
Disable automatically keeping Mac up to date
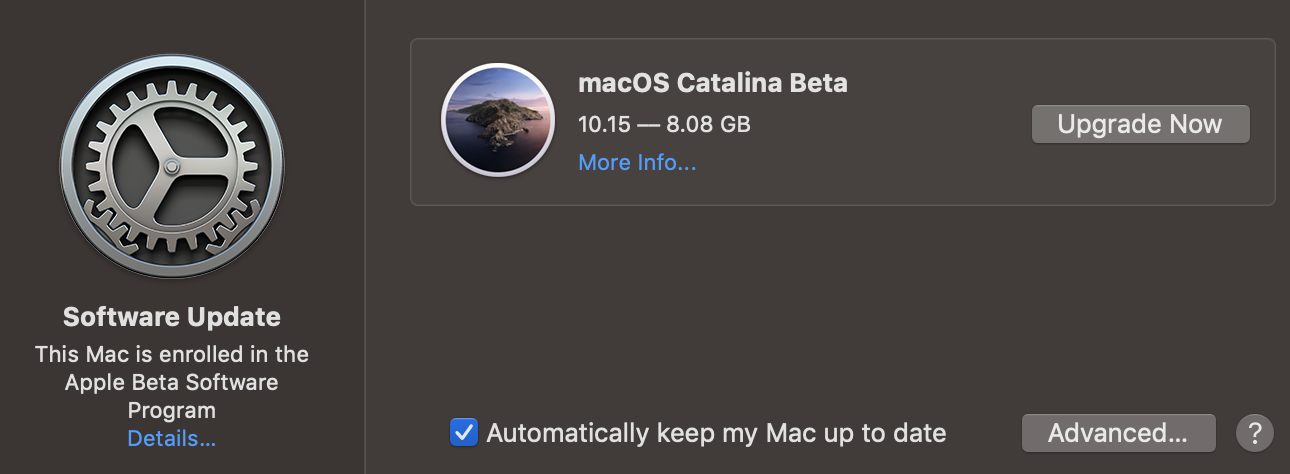(x=463, y=433)
